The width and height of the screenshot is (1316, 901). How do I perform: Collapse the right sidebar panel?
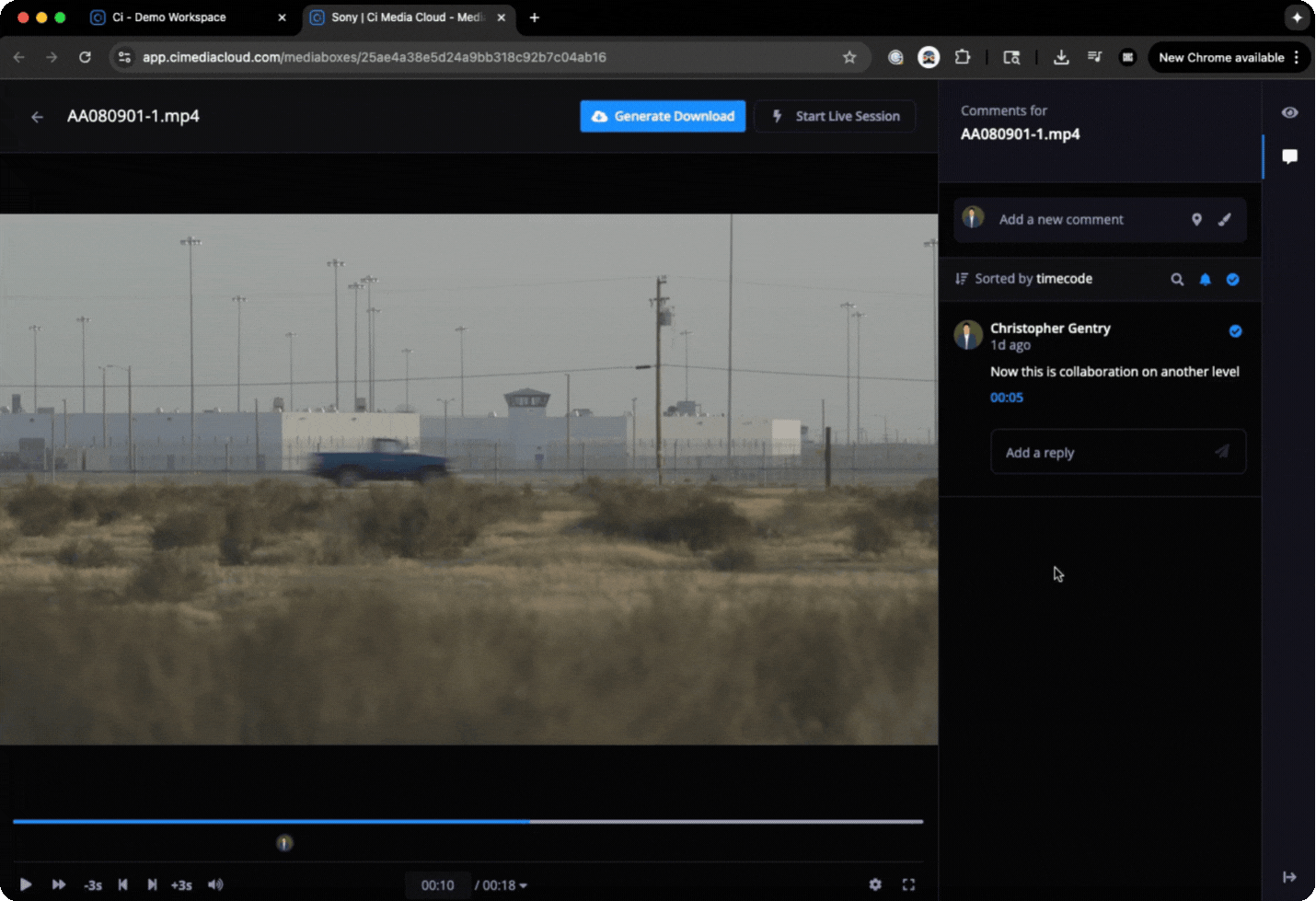[x=1289, y=877]
